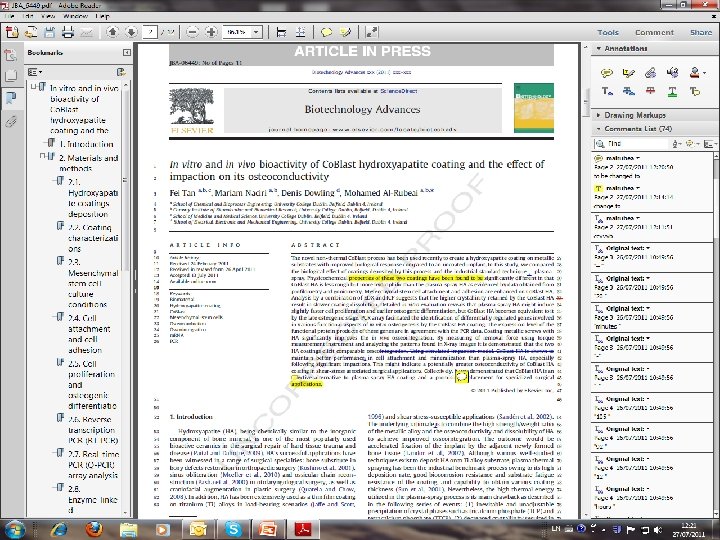Screen dimensions: 720x540
Task: Open the Stamp tool dropdown arrow
Action: coord(704,73)
